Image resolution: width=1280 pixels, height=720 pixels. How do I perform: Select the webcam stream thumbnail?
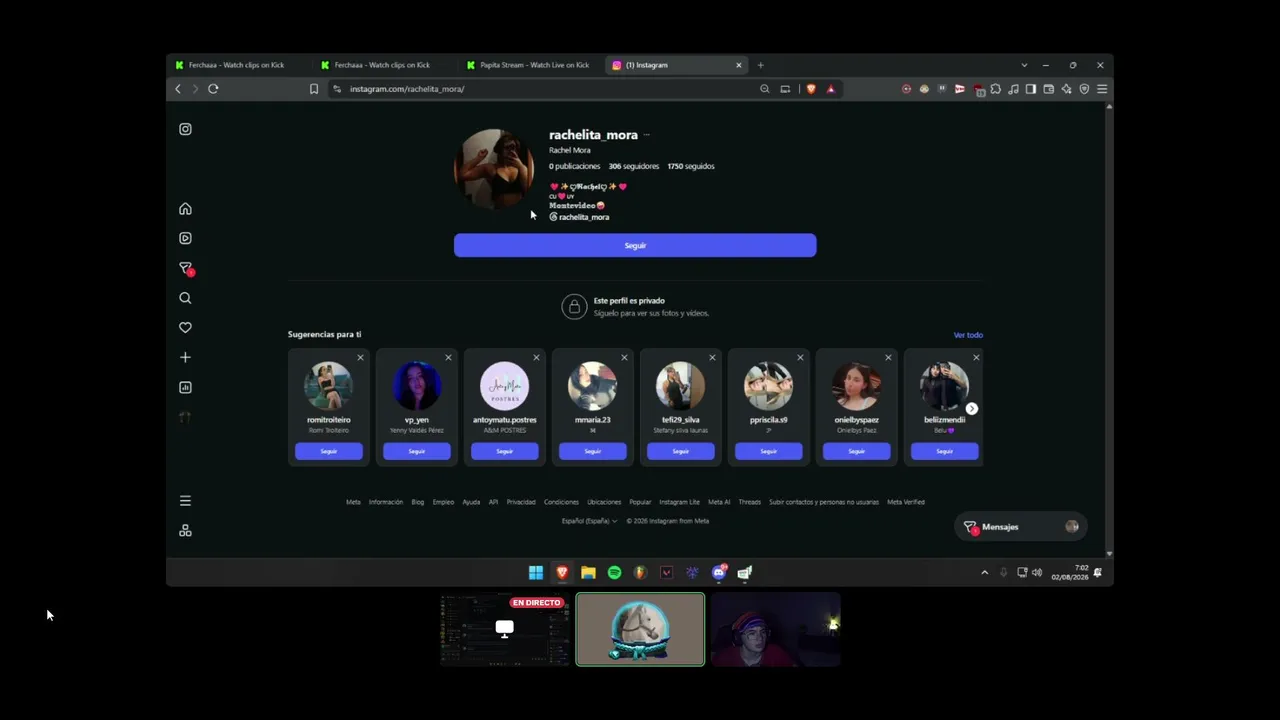click(x=775, y=629)
